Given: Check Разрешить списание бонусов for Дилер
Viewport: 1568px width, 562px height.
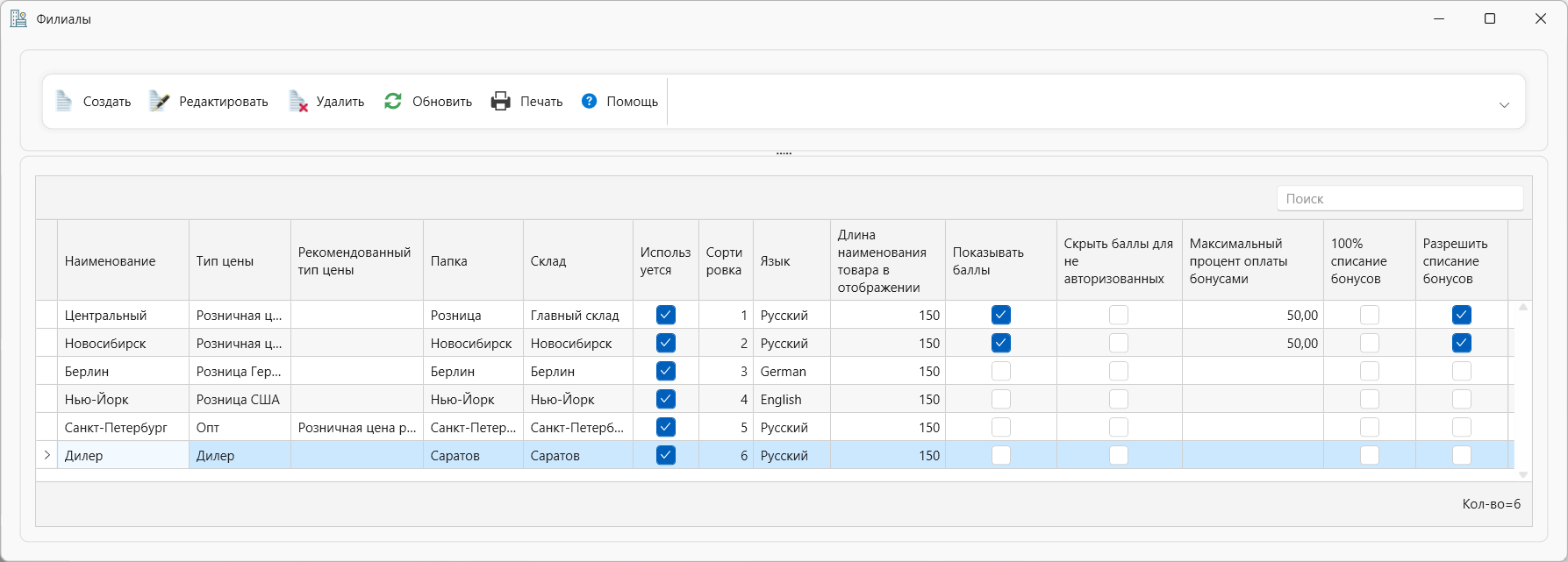Looking at the screenshot, I should click(1462, 455).
